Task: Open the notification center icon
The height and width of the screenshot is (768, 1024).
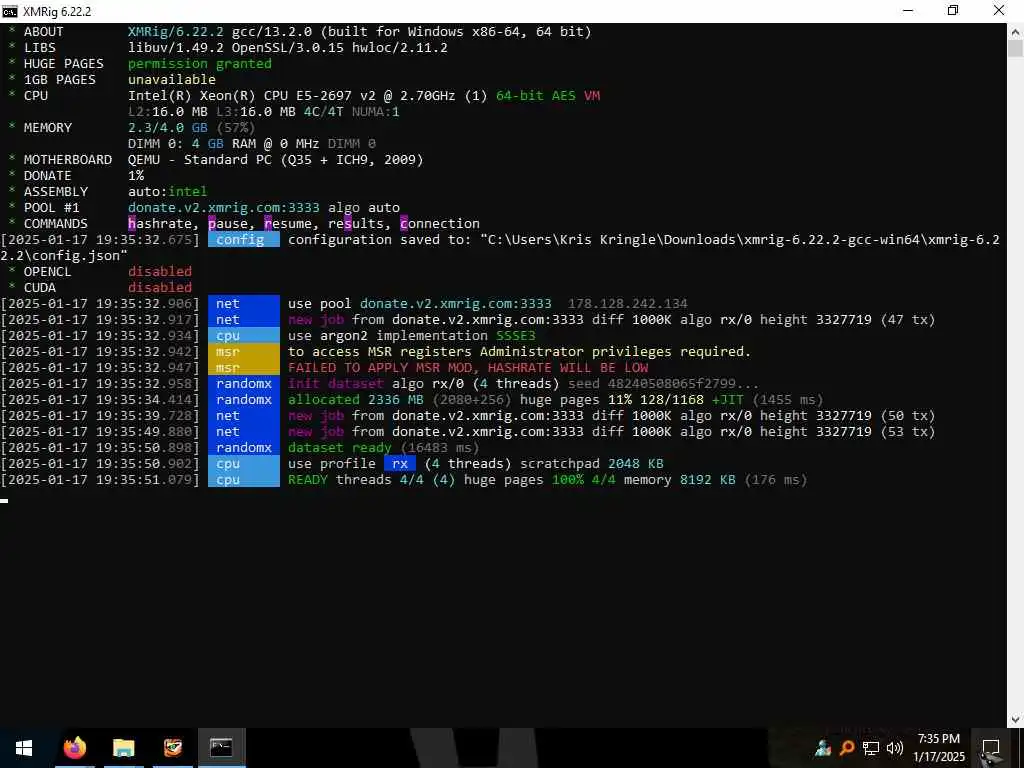Action: click(991, 748)
